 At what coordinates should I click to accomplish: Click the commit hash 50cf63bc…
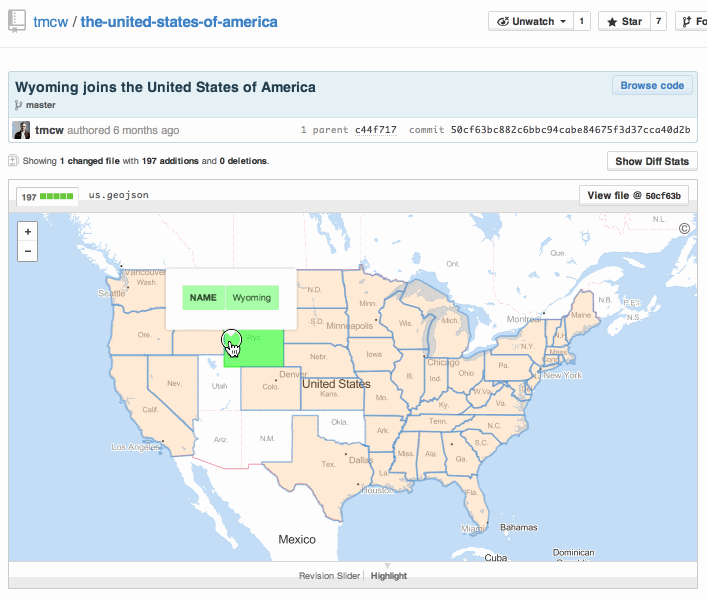(x=570, y=130)
